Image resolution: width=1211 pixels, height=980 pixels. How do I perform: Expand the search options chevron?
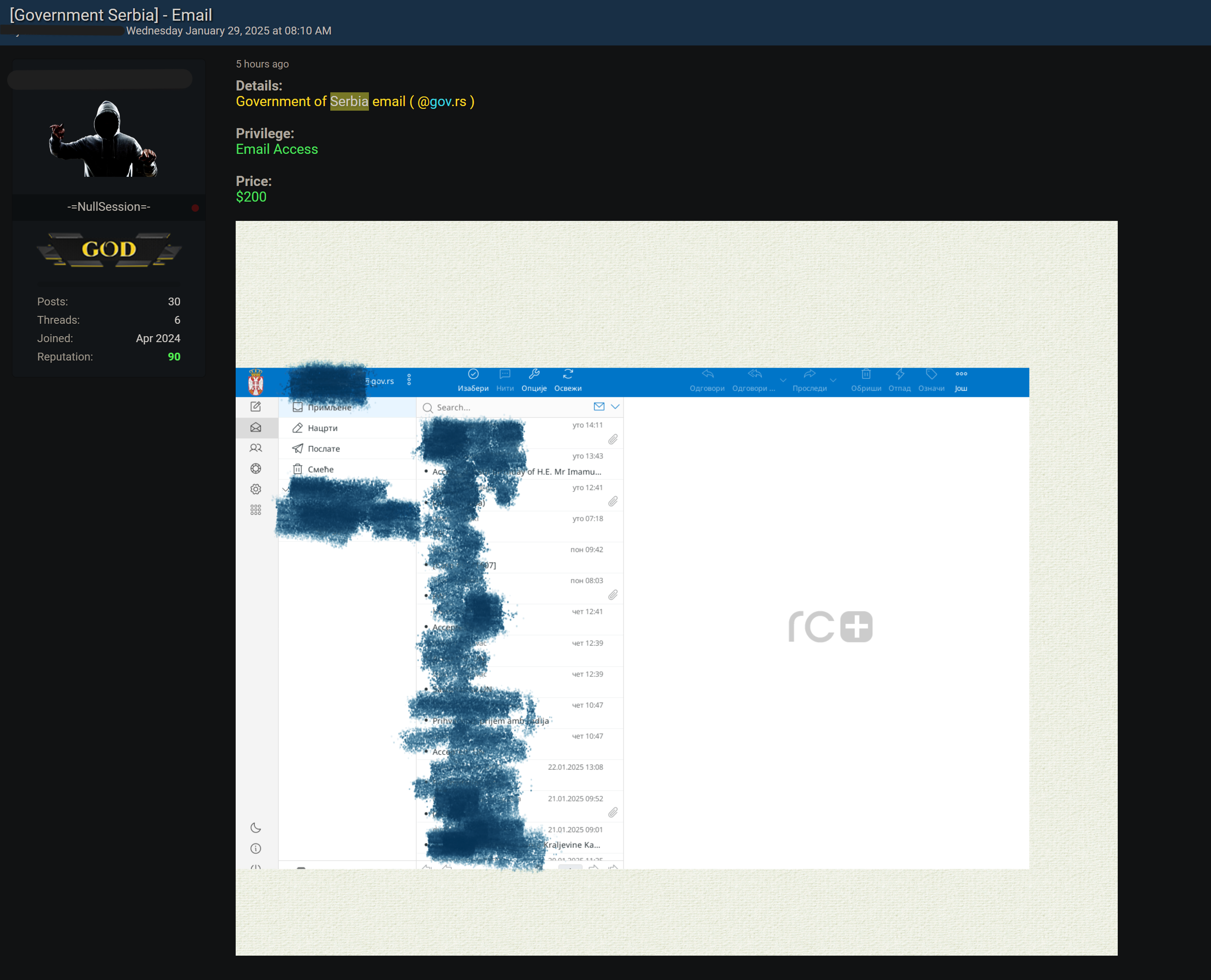pos(615,406)
